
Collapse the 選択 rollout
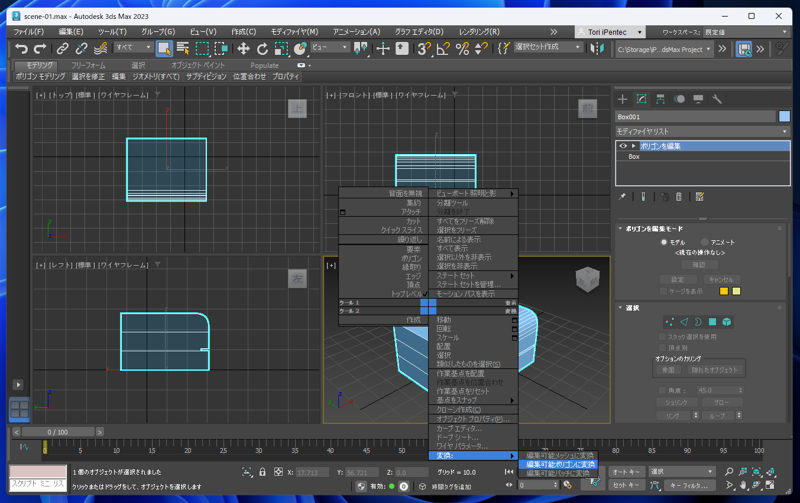(x=620, y=308)
